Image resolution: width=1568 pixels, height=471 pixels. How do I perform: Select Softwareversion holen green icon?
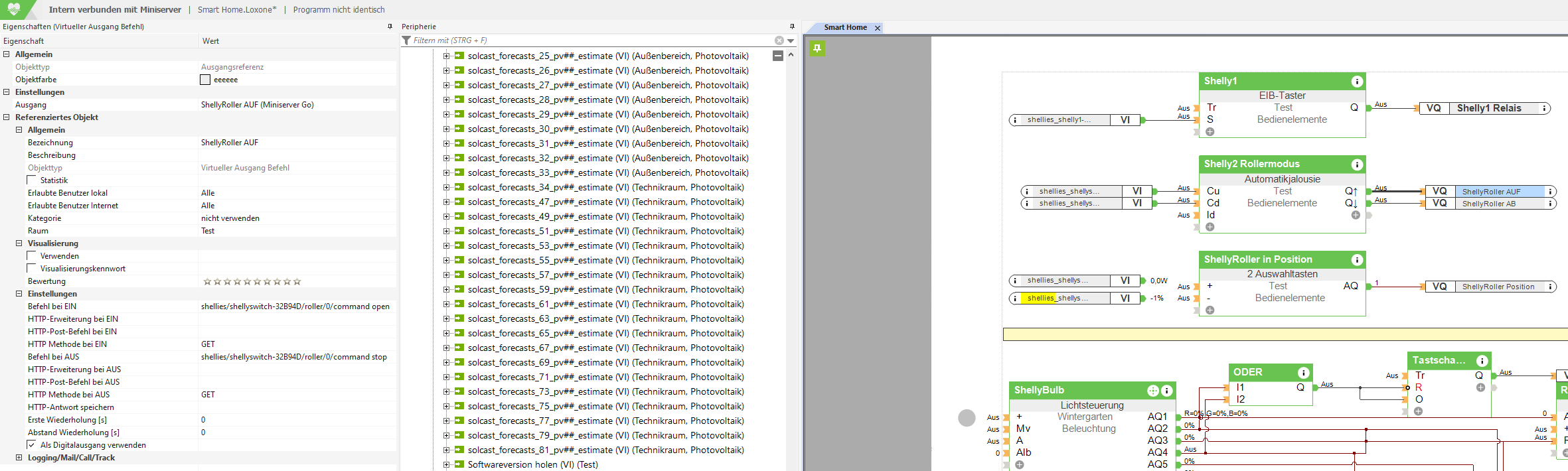coord(459,464)
